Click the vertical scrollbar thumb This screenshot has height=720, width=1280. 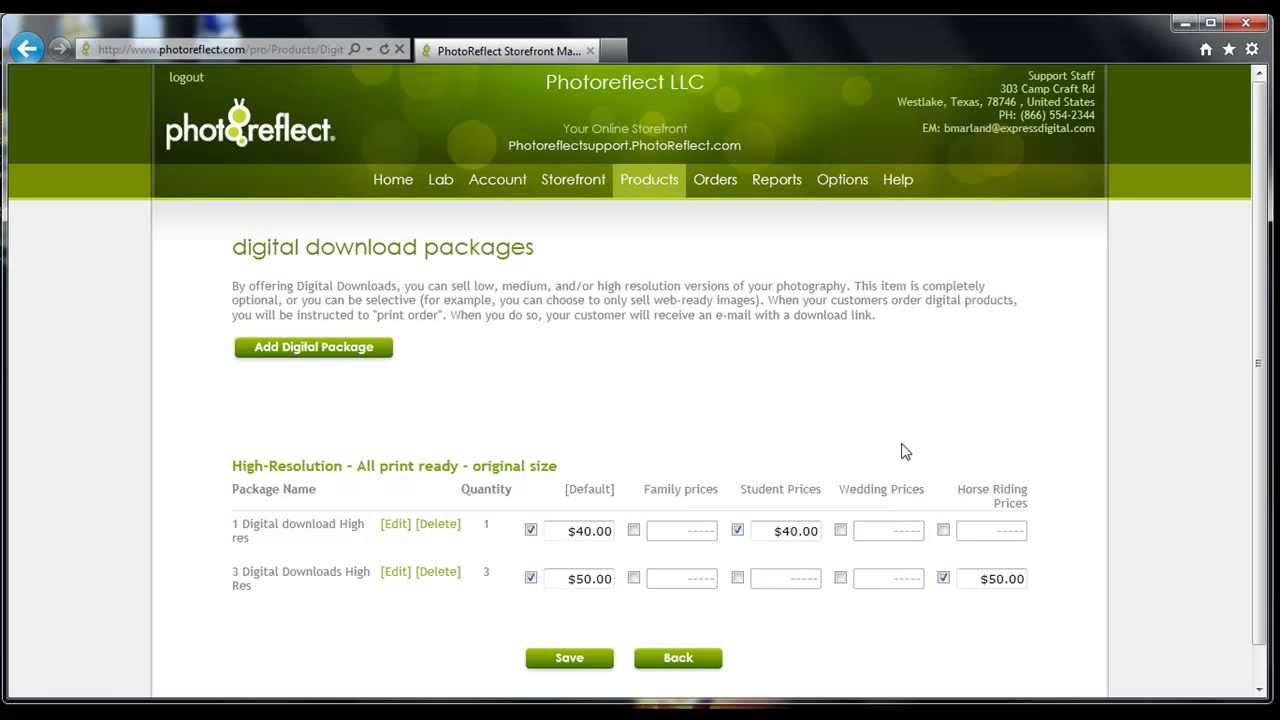(1258, 362)
